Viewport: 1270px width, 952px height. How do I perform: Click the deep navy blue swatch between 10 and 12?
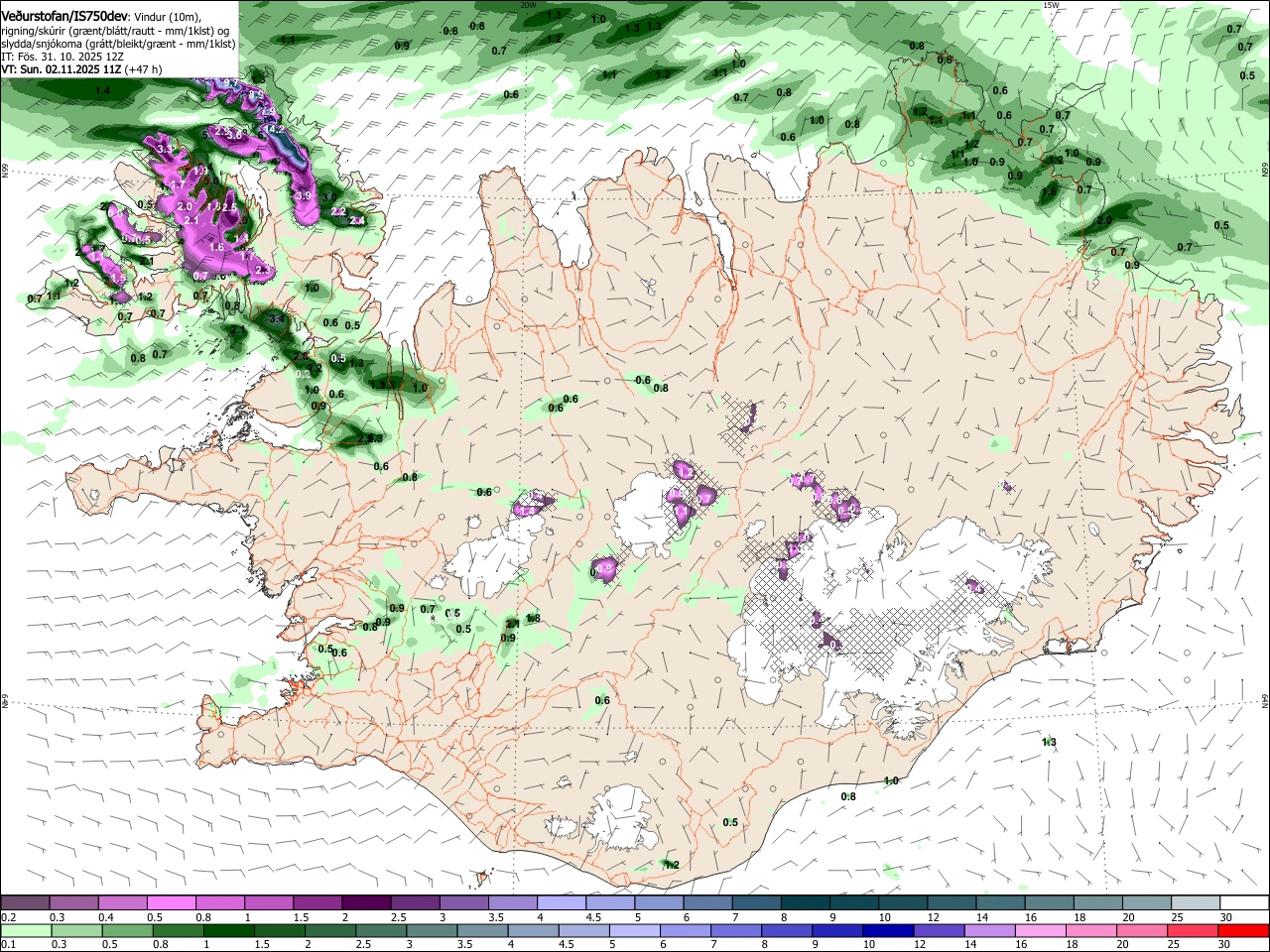click(887, 930)
